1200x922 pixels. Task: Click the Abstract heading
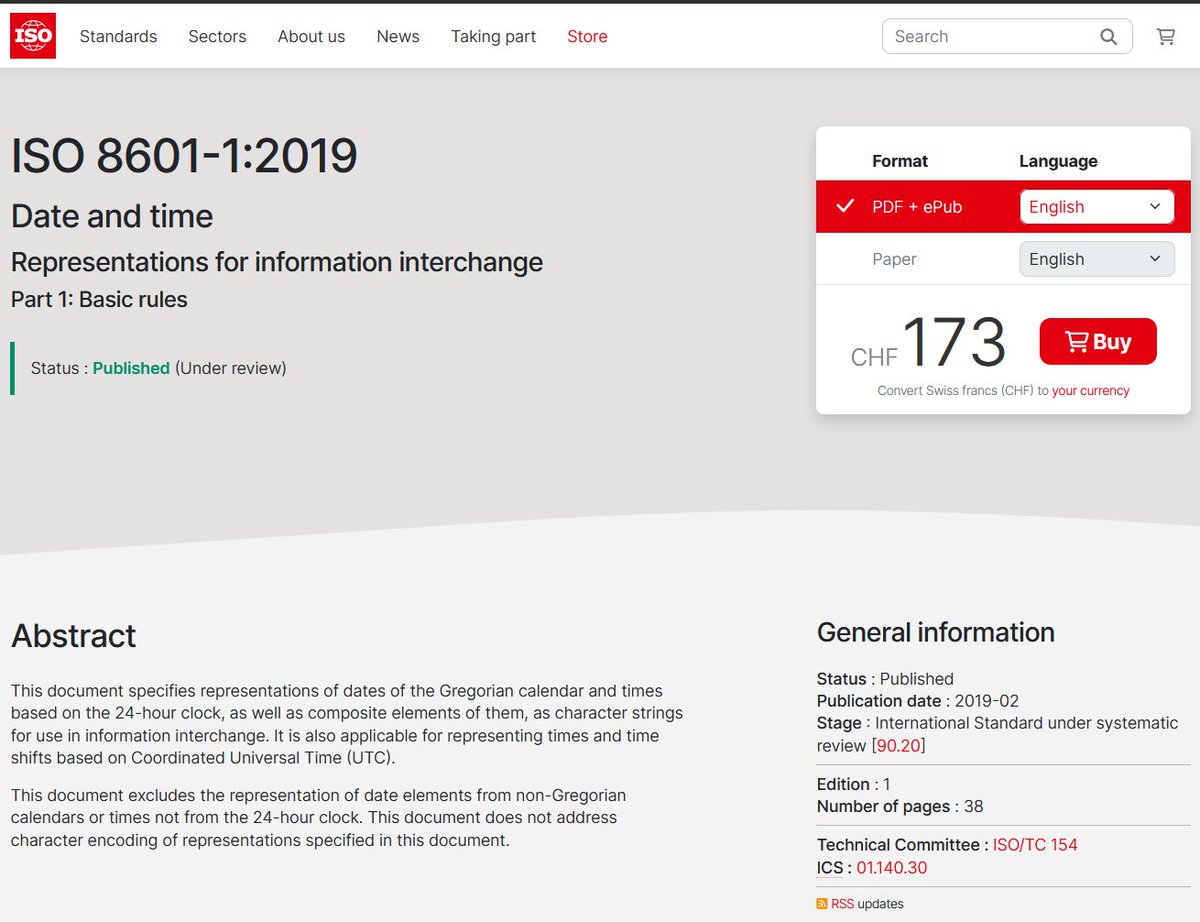(x=74, y=636)
